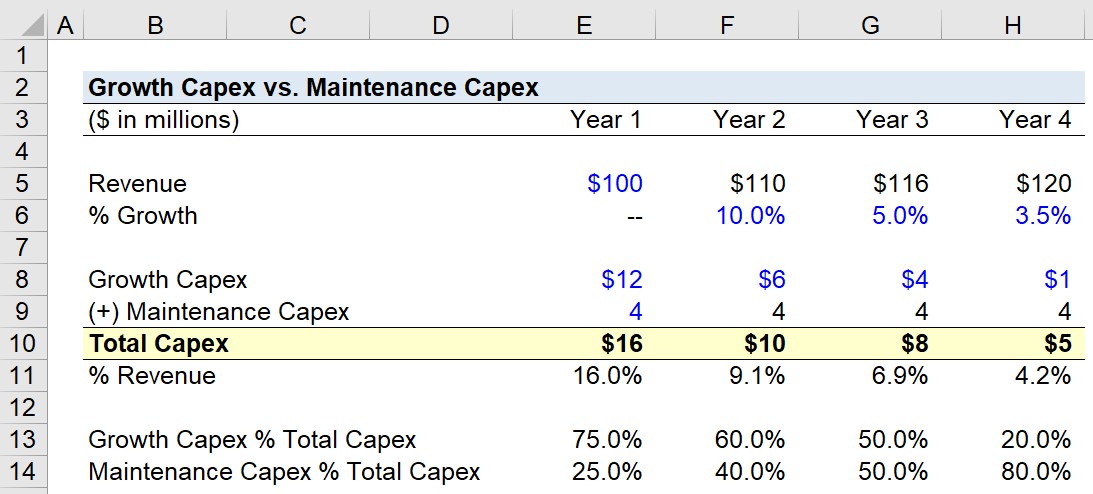Select row 5 header

coord(23,183)
